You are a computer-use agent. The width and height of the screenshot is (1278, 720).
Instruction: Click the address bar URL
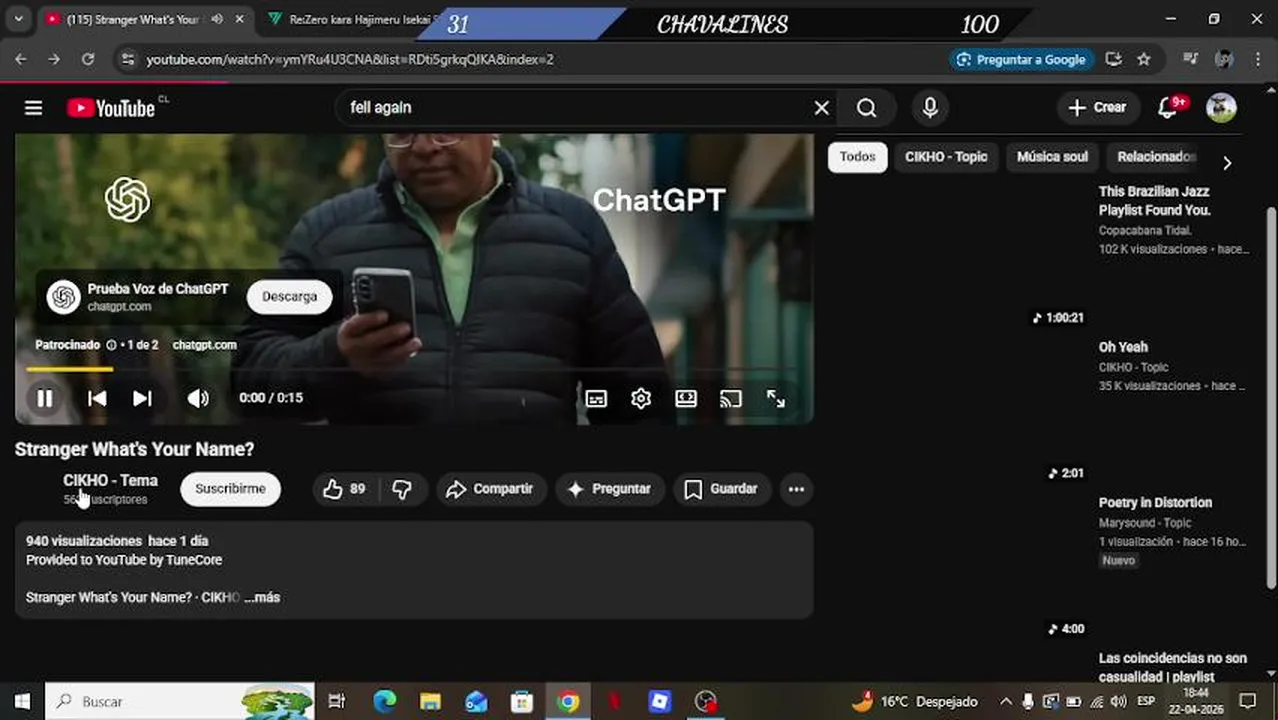[x=350, y=60]
